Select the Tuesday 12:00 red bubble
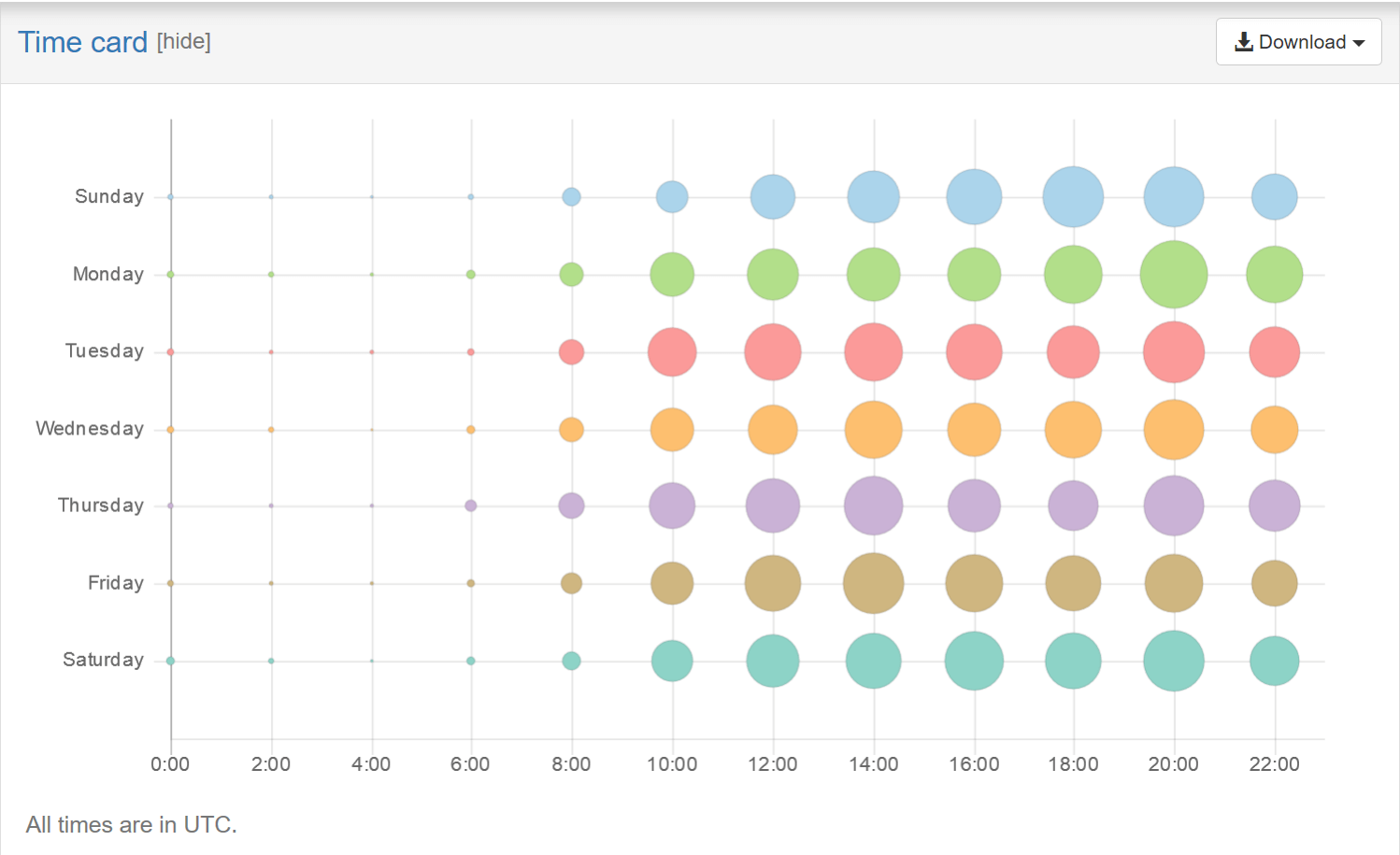 pyautogui.click(x=773, y=352)
